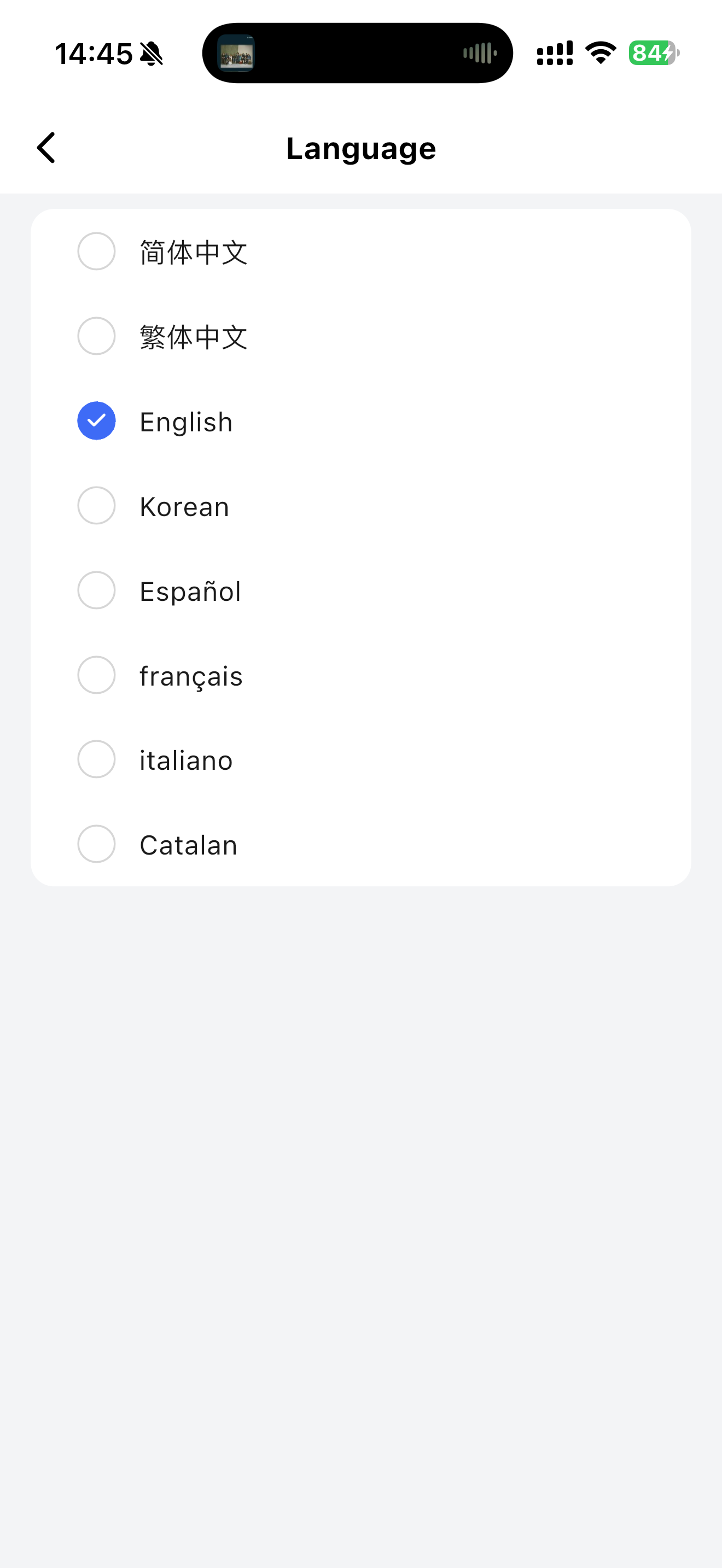Select the français radio button

[x=96, y=675]
